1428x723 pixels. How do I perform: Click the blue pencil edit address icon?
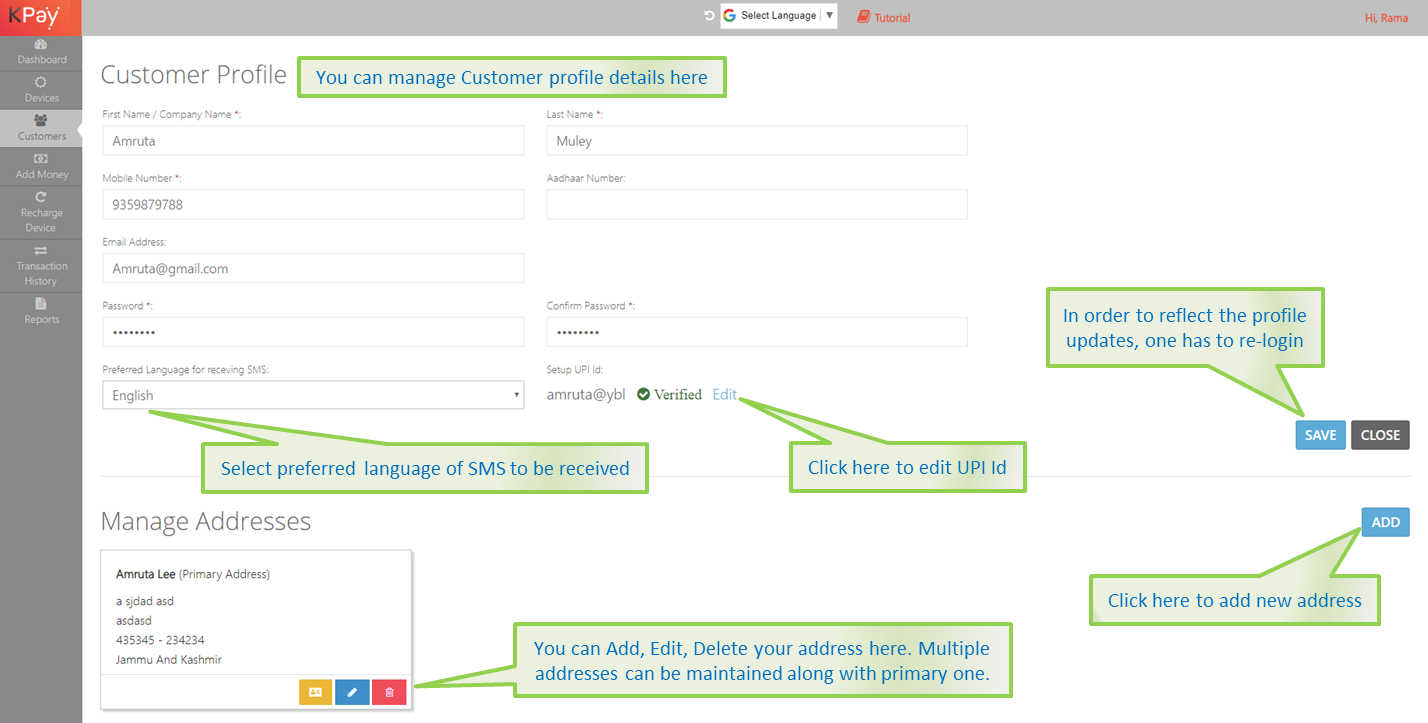(x=352, y=692)
